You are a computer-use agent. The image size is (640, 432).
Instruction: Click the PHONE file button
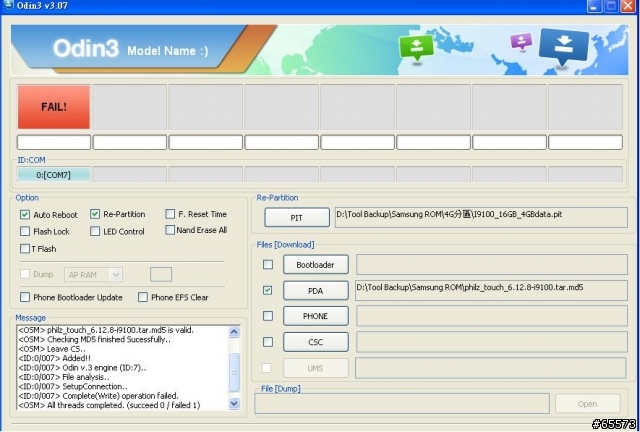point(315,316)
